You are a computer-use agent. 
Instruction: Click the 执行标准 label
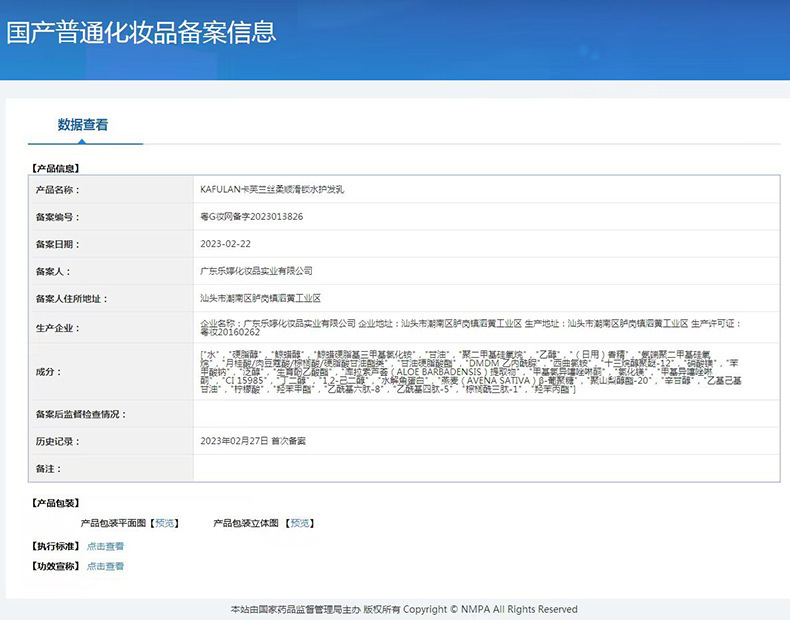click(55, 546)
